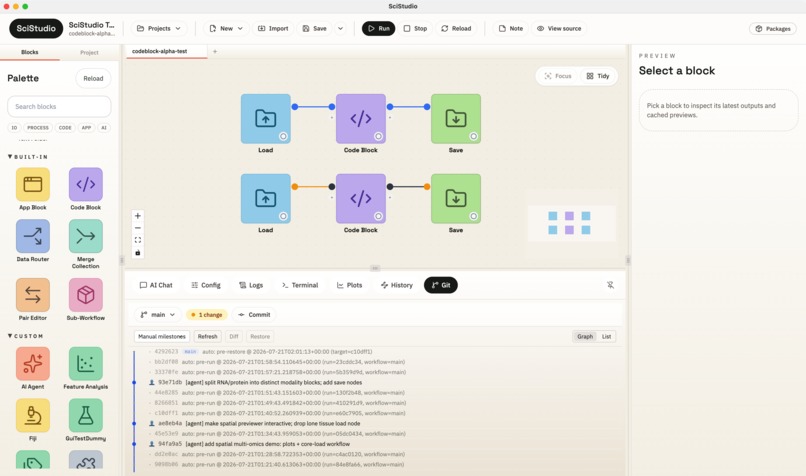
Task: Zoom out on the canvas
Action: [138, 228]
